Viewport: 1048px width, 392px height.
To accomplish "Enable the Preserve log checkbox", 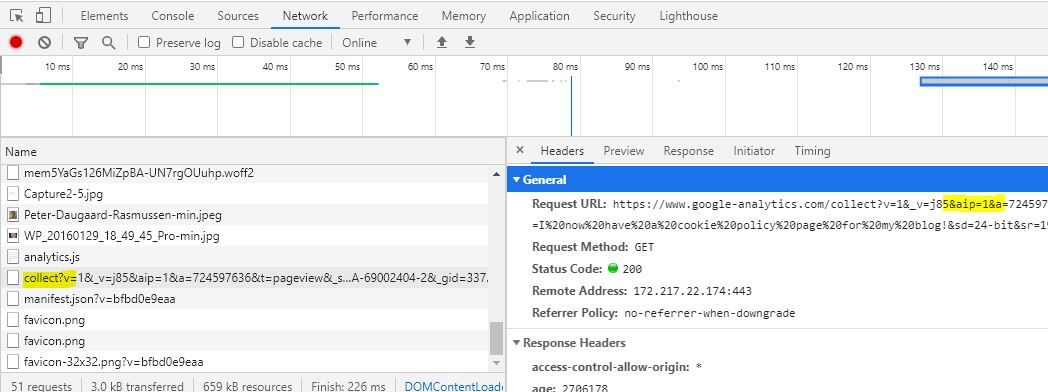I will pos(144,43).
